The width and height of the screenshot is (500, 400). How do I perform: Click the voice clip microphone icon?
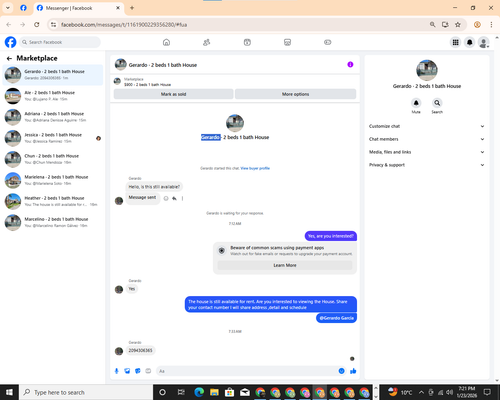pos(117,371)
